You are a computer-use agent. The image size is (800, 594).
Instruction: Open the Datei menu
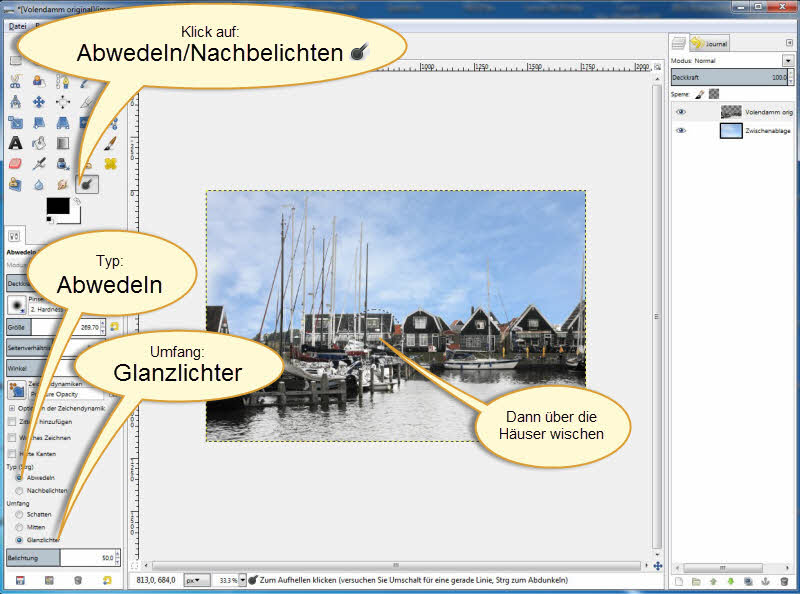point(17,26)
